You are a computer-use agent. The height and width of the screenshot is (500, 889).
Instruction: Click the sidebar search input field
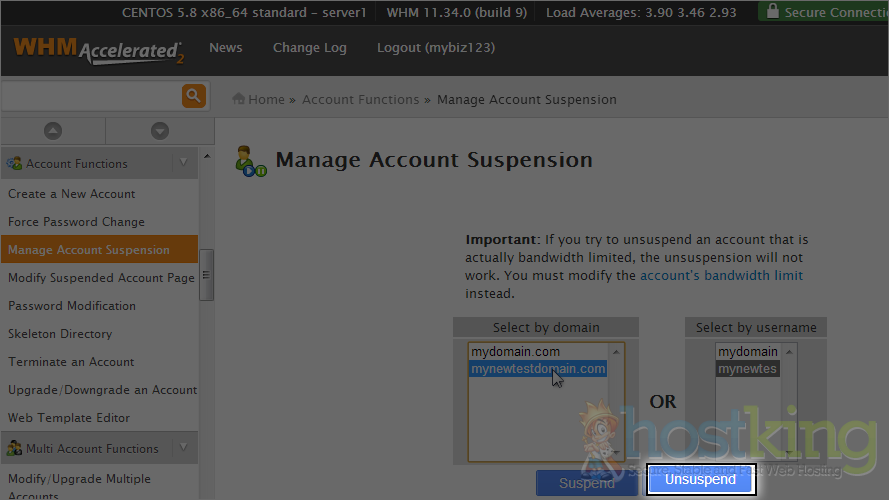click(90, 96)
